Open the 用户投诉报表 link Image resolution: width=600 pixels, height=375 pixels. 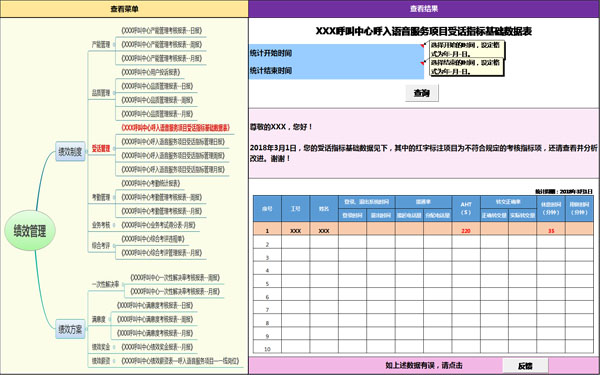150,72
